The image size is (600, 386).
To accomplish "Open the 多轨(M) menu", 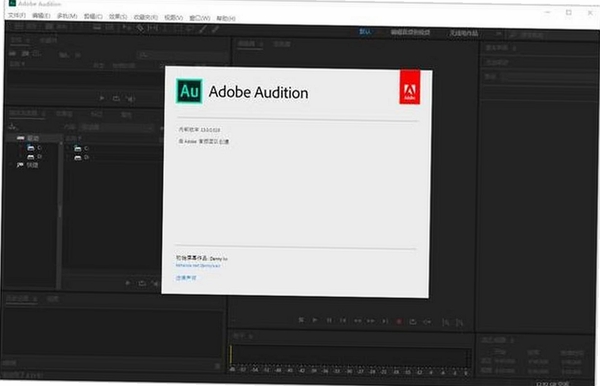I will click(x=67, y=16).
